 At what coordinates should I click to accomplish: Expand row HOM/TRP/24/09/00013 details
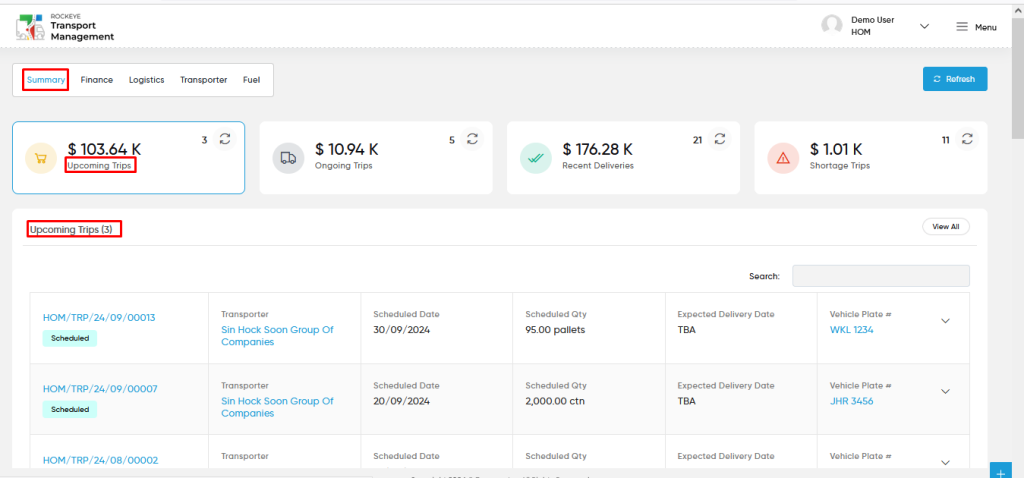click(x=945, y=321)
